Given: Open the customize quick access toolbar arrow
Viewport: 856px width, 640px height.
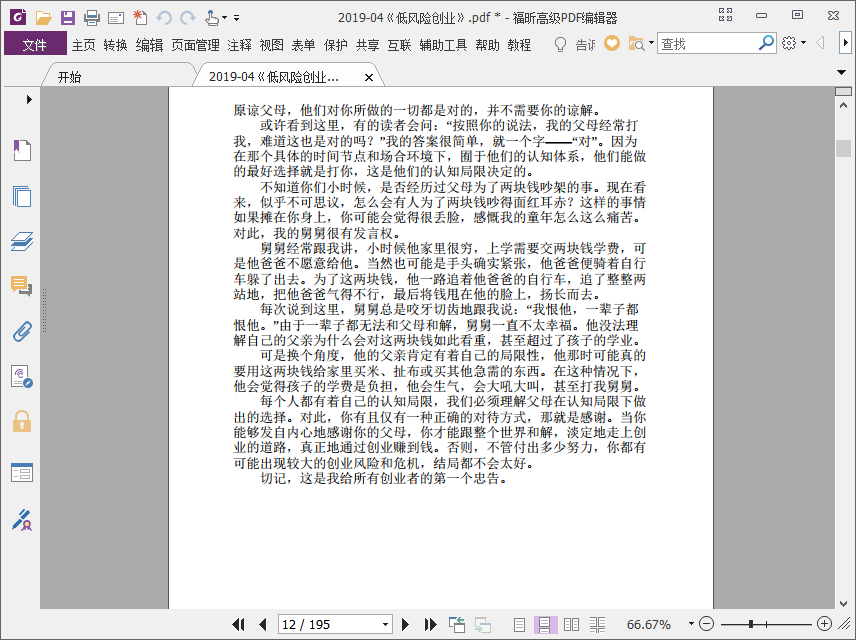Looking at the screenshot, I should tap(236, 18).
